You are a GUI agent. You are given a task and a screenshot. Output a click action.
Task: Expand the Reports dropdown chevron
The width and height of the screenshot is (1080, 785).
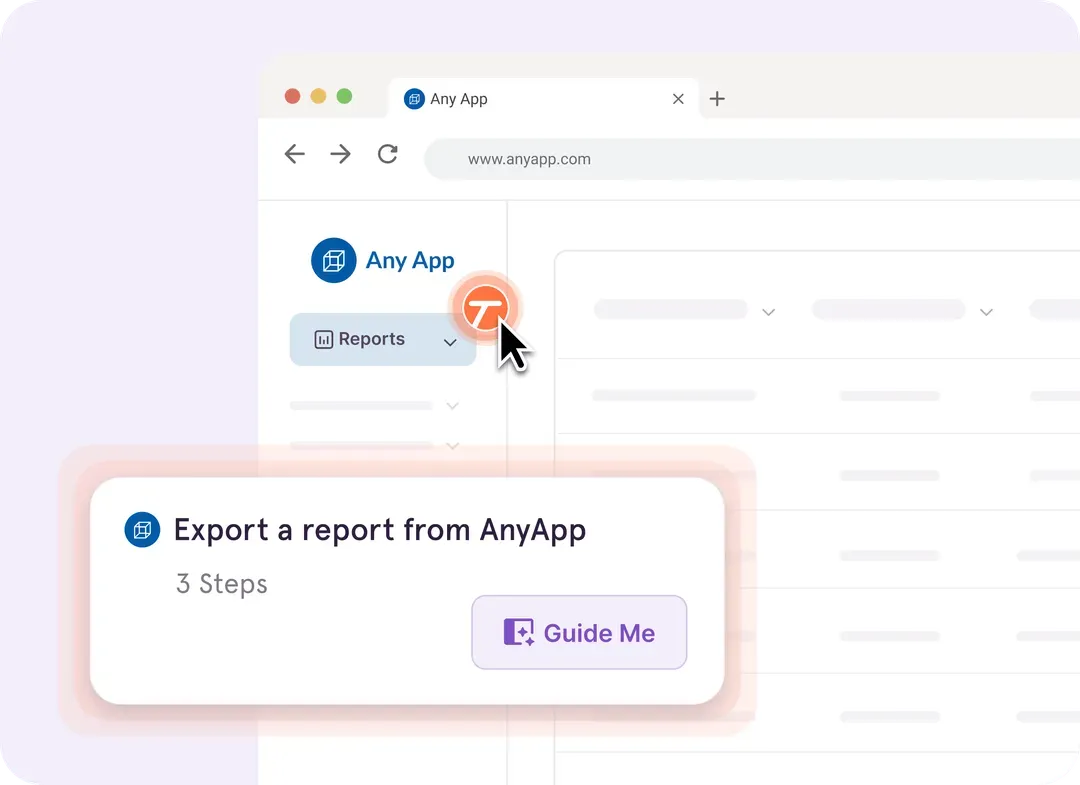click(x=450, y=342)
